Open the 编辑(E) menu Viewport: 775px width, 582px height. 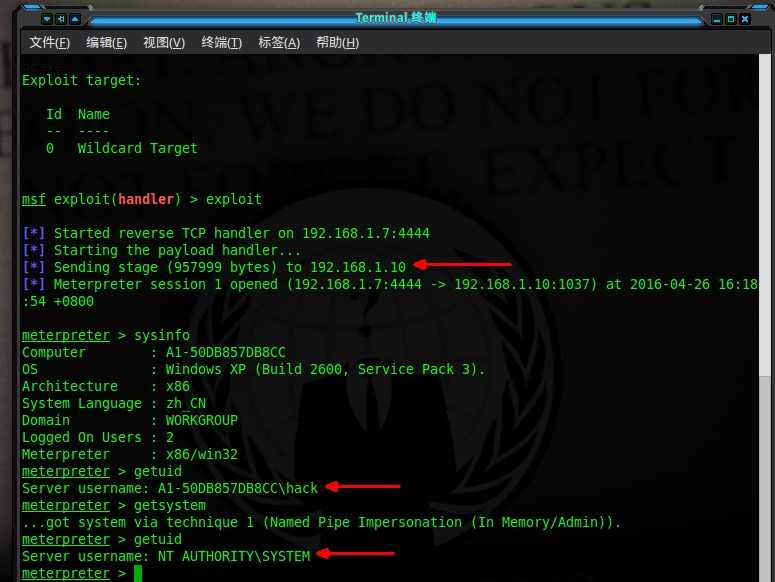(x=107, y=42)
